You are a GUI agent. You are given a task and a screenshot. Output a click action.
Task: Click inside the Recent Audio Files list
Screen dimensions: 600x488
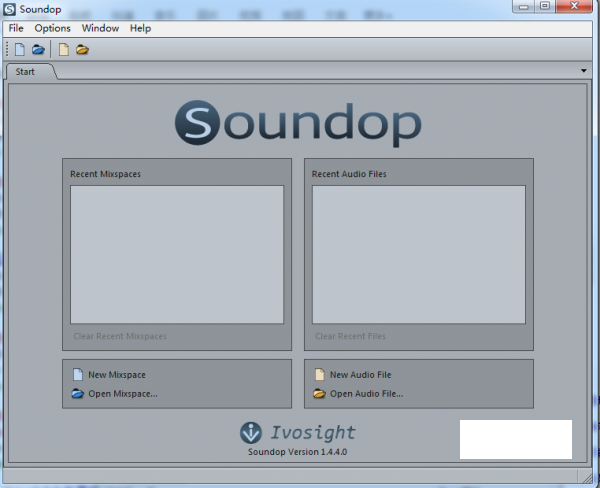click(x=418, y=254)
